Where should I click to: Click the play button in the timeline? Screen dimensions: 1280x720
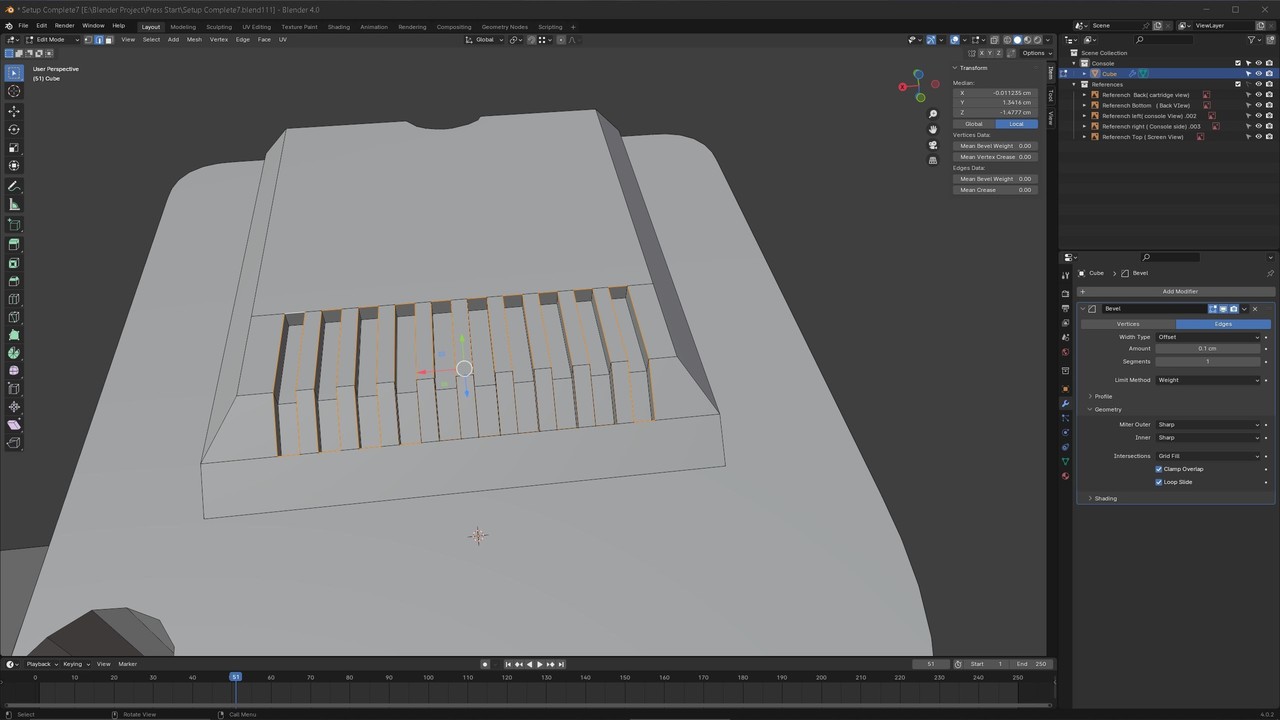point(540,664)
